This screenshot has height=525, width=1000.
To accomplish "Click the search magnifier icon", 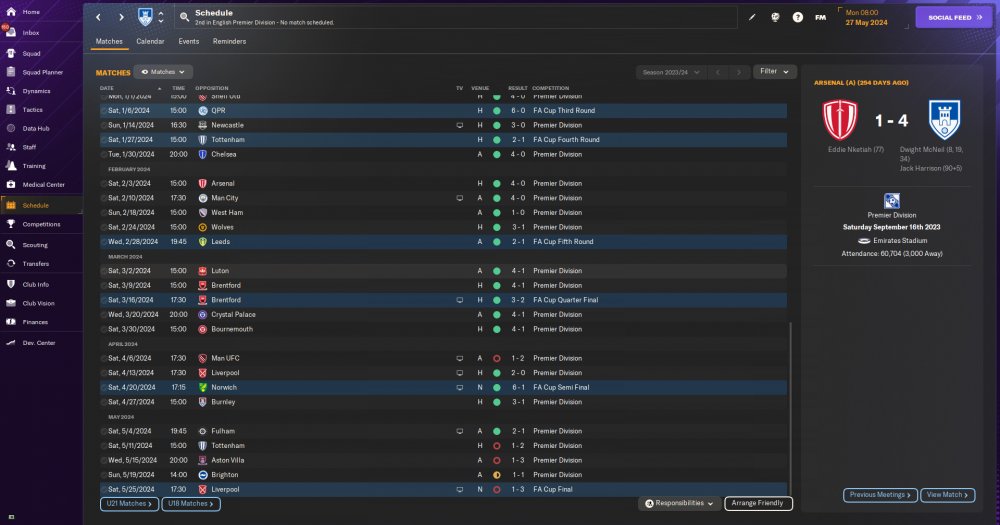I will [x=184, y=17].
